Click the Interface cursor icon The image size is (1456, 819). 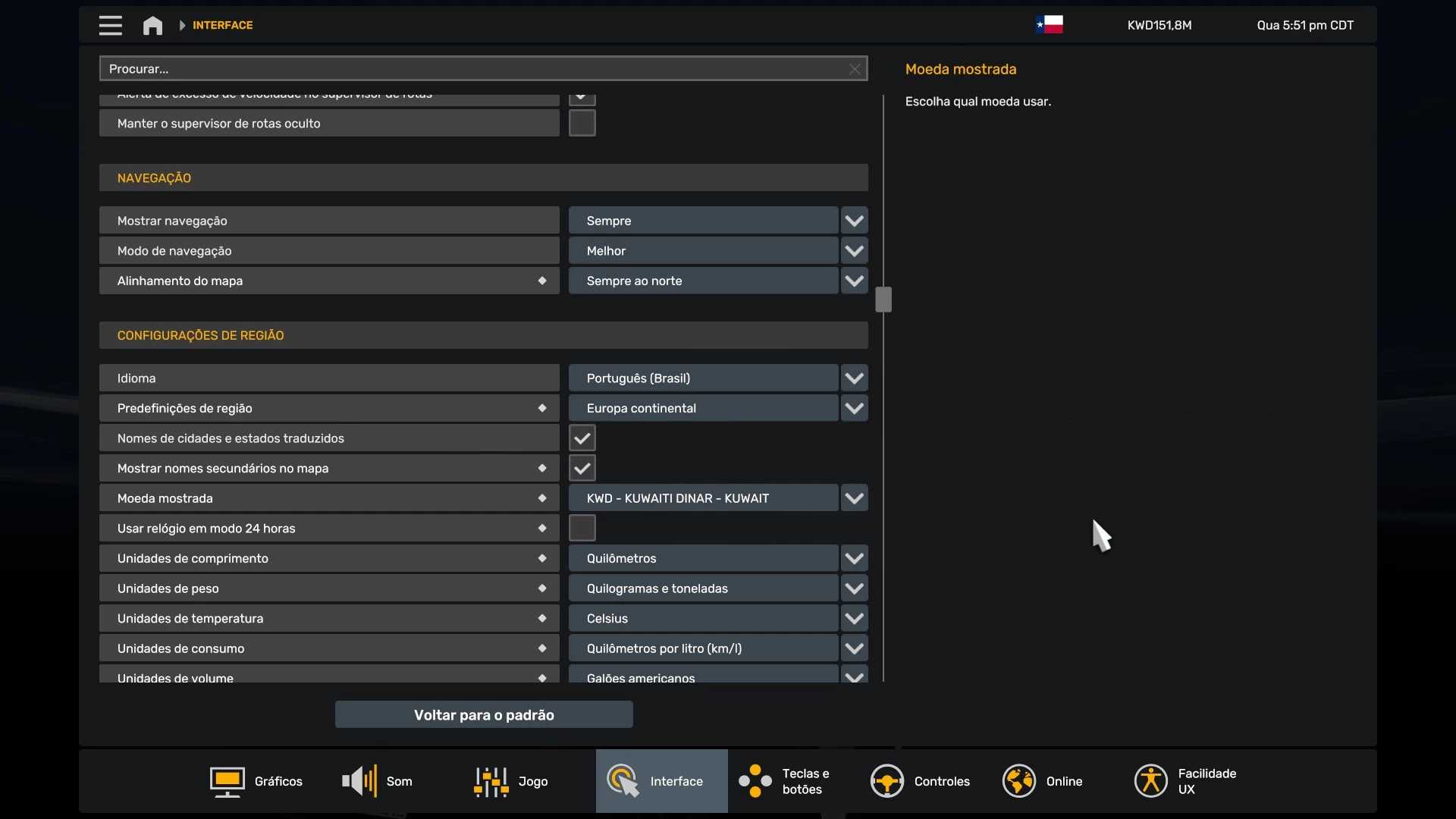coord(622,781)
